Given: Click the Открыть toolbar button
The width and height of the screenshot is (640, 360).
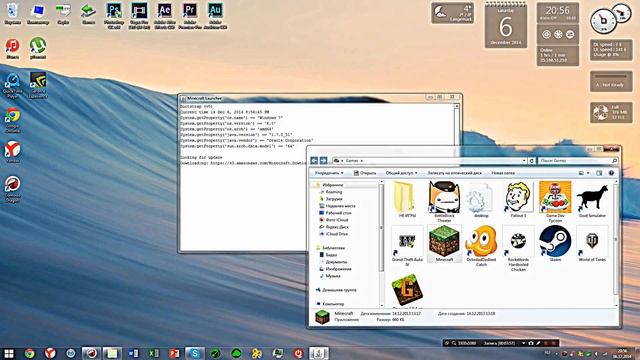Looking at the screenshot, I should coord(365,173).
